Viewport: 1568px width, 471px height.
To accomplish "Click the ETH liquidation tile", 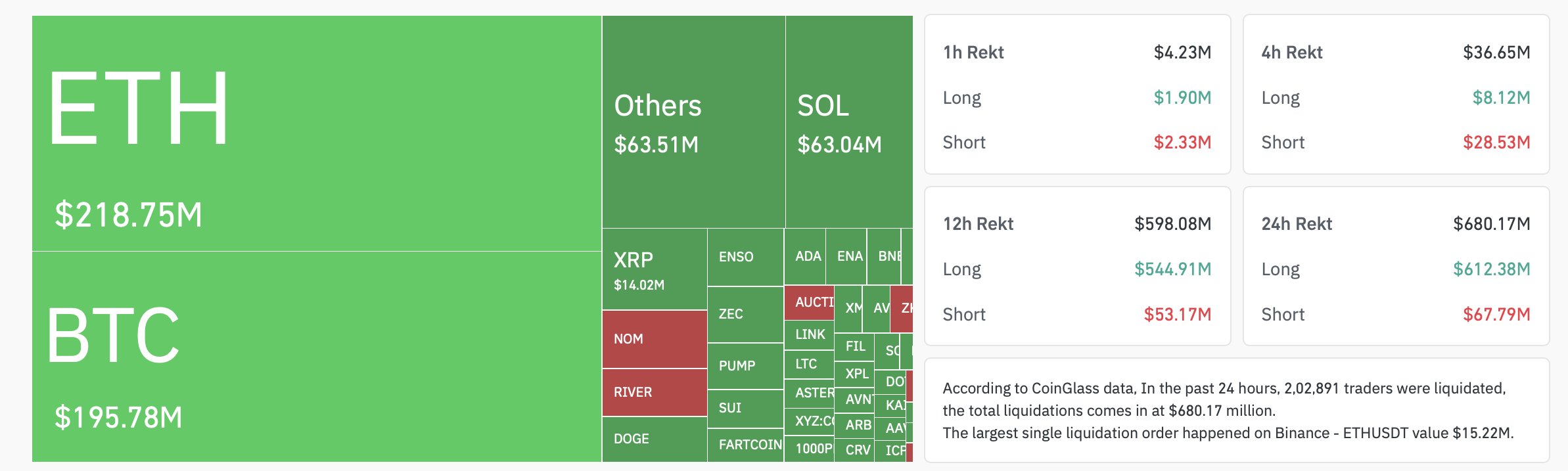I will (x=316, y=133).
